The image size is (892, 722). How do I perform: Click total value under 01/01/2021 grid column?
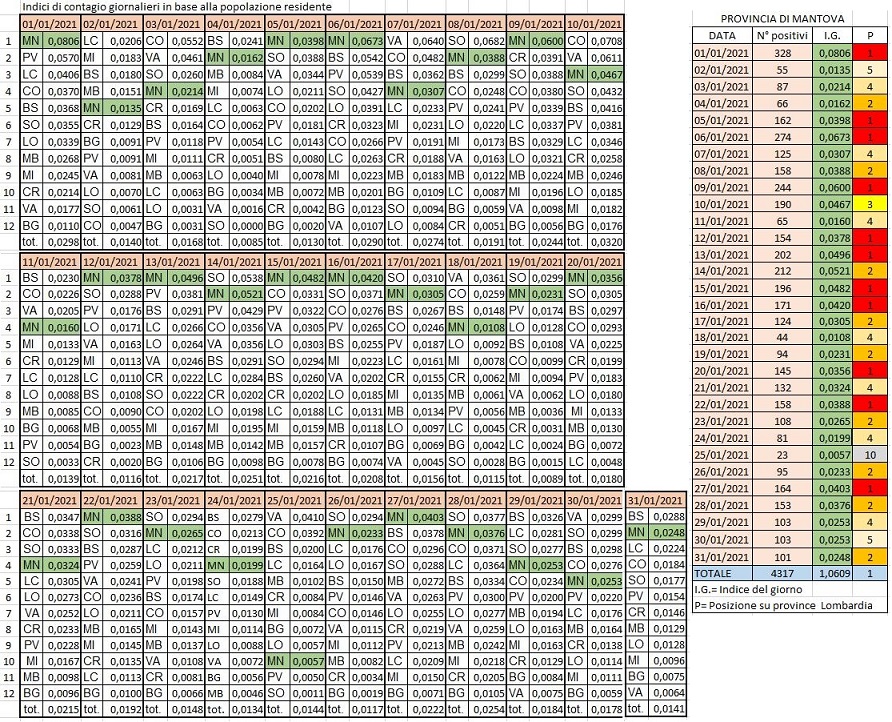(63, 242)
